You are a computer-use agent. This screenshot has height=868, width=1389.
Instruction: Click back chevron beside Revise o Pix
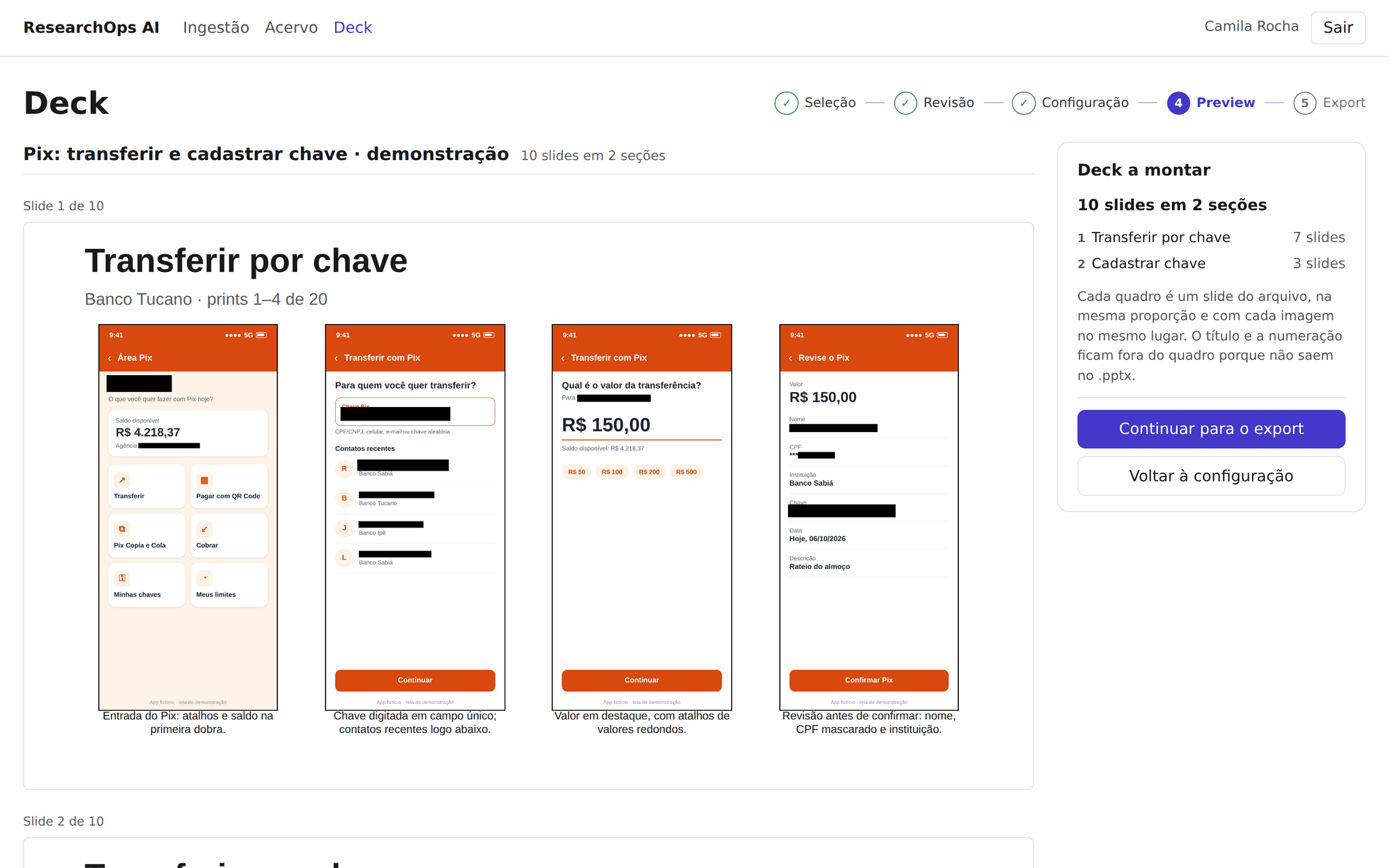[x=790, y=358]
